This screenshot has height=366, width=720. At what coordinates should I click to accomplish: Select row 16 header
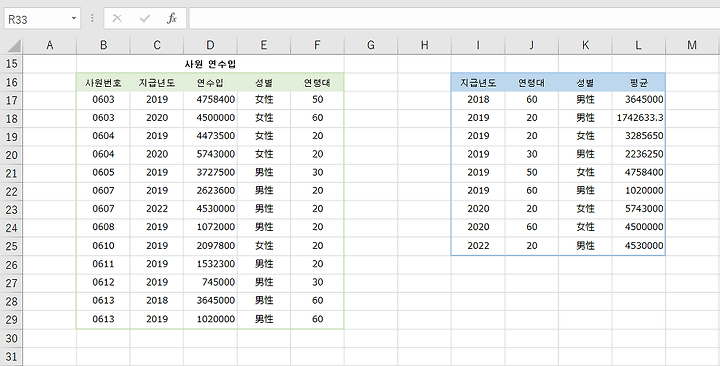click(x=11, y=82)
